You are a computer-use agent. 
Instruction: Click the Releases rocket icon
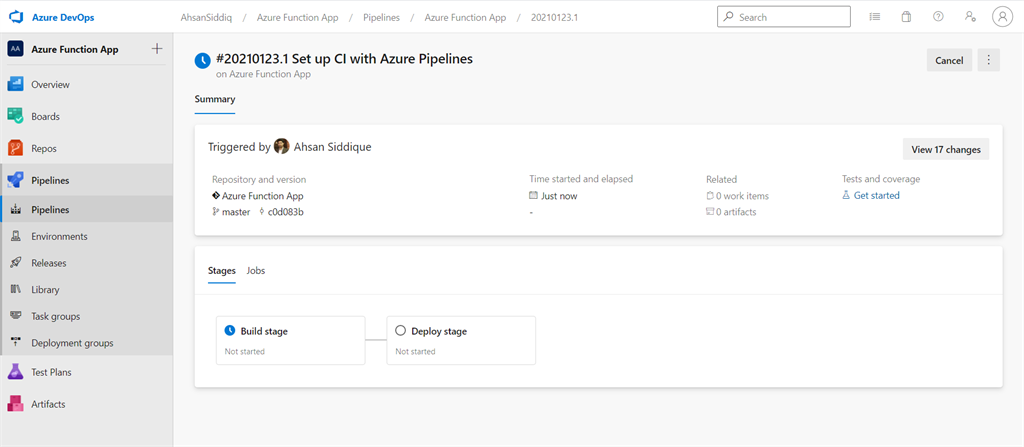tap(16, 263)
